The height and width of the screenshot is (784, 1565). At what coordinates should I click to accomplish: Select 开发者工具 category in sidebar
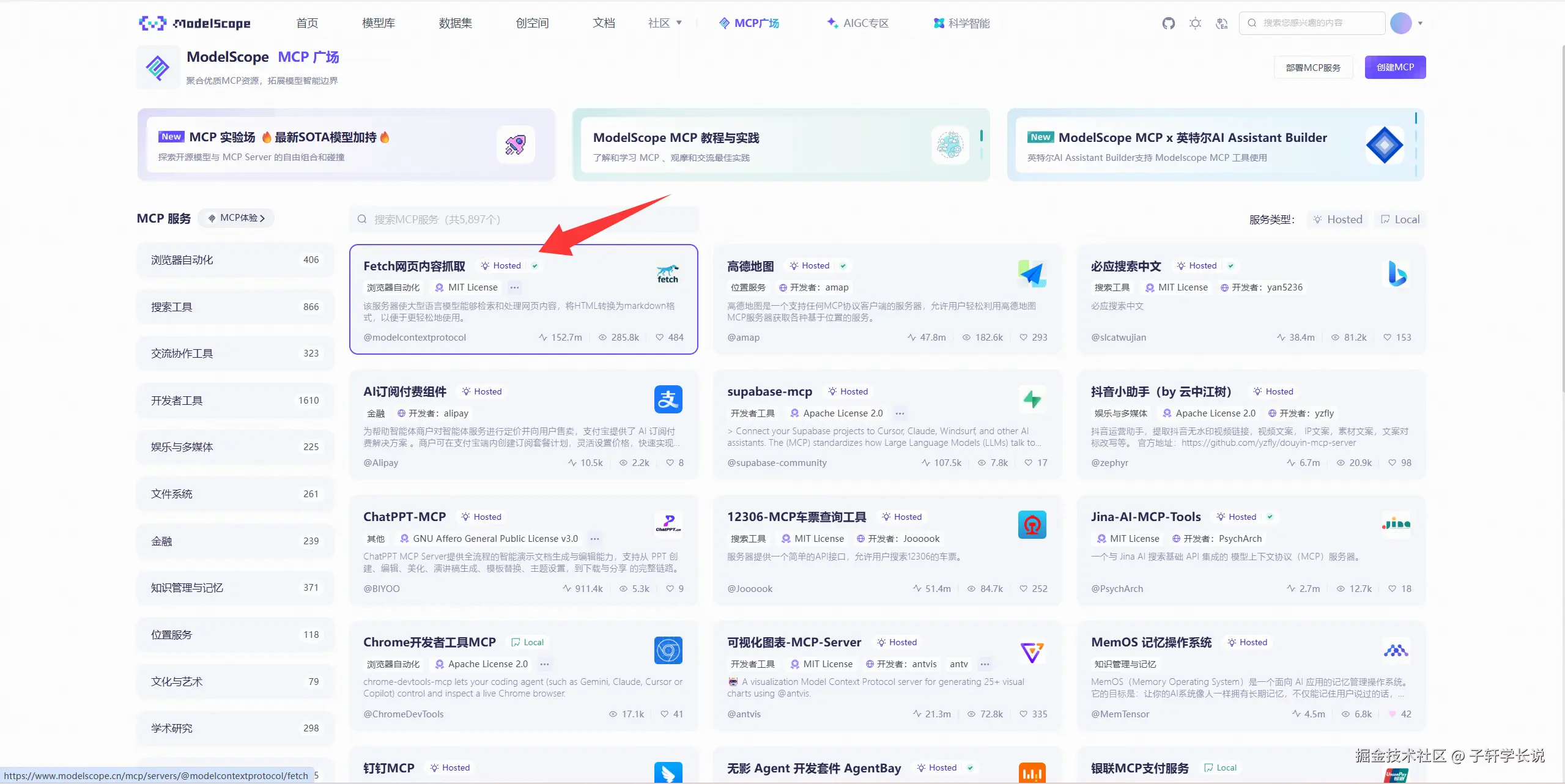click(235, 401)
